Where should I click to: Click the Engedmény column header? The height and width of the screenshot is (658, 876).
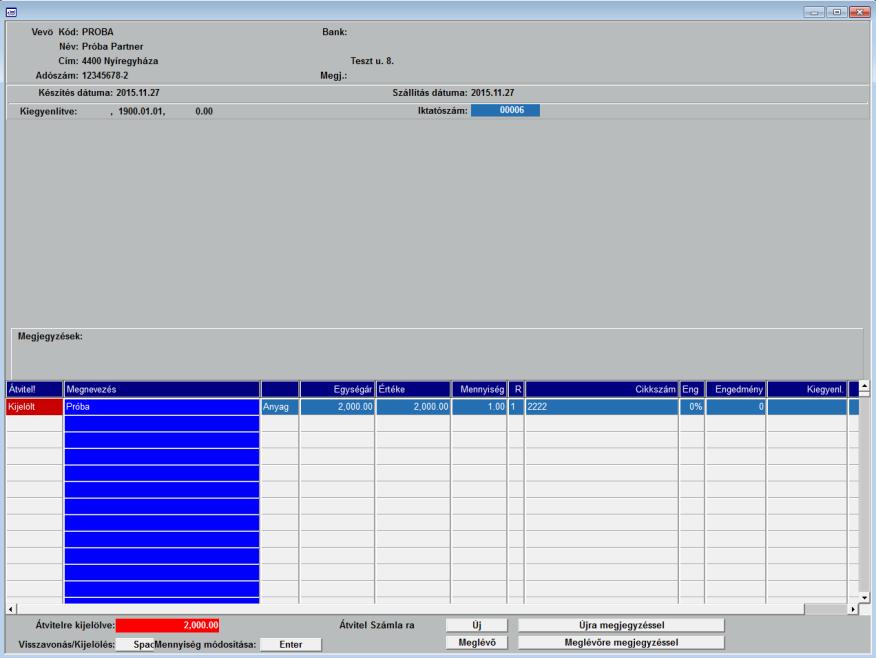[736, 389]
